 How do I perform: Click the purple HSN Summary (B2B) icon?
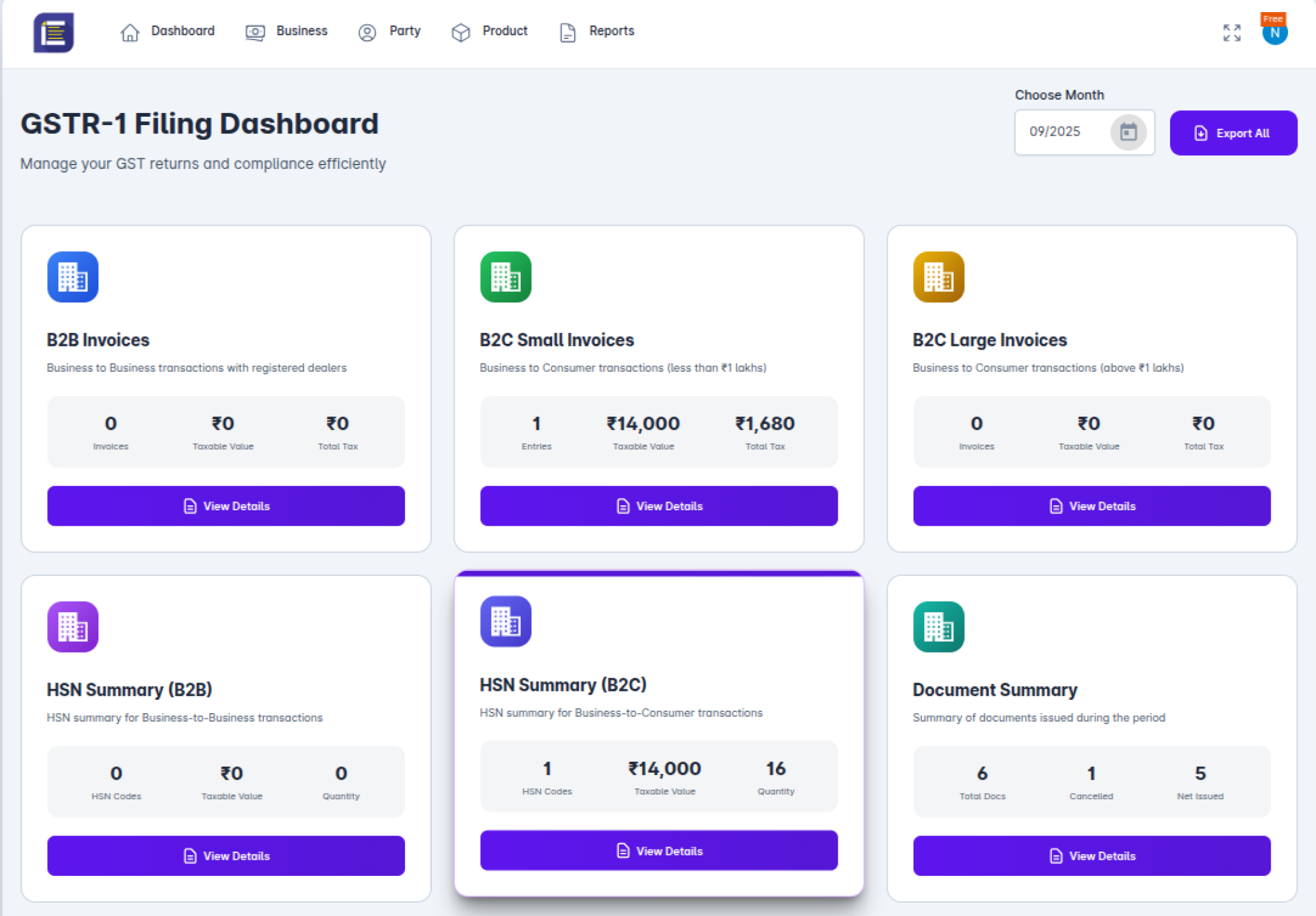click(x=73, y=626)
